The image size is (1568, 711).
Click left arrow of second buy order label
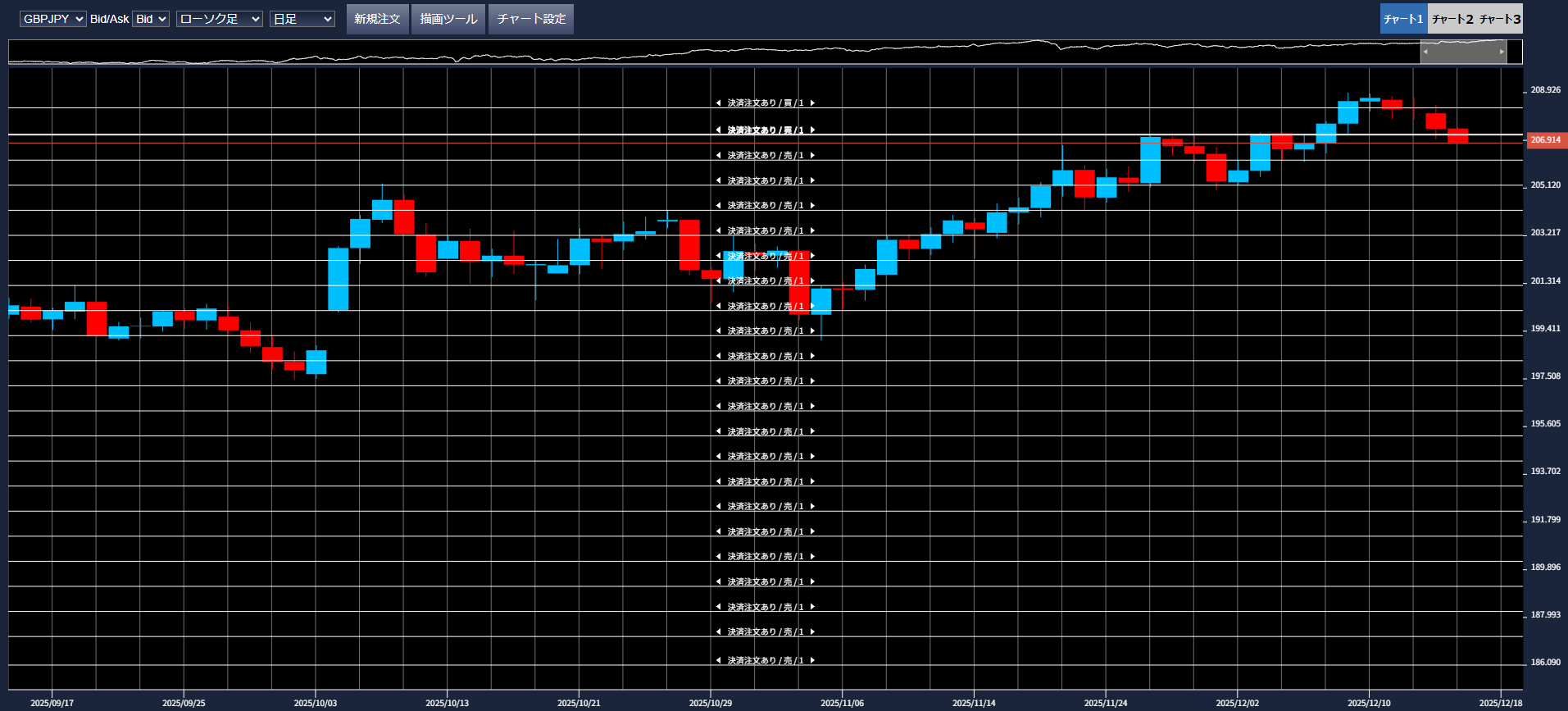point(719,130)
